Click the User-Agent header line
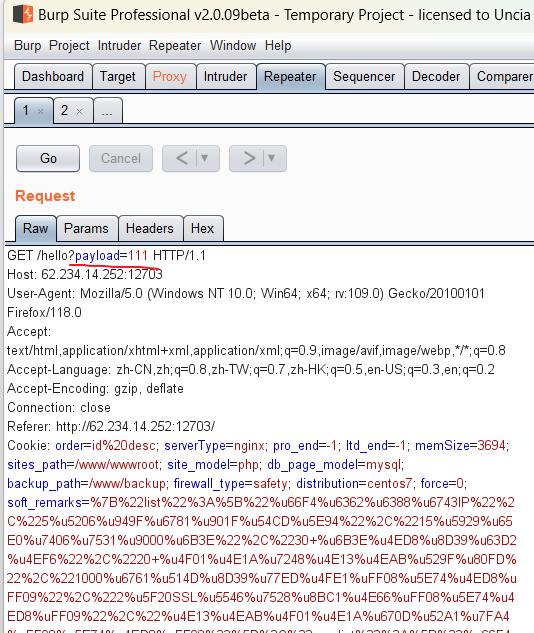Image resolution: width=534 pixels, height=633 pixels. tap(246, 303)
